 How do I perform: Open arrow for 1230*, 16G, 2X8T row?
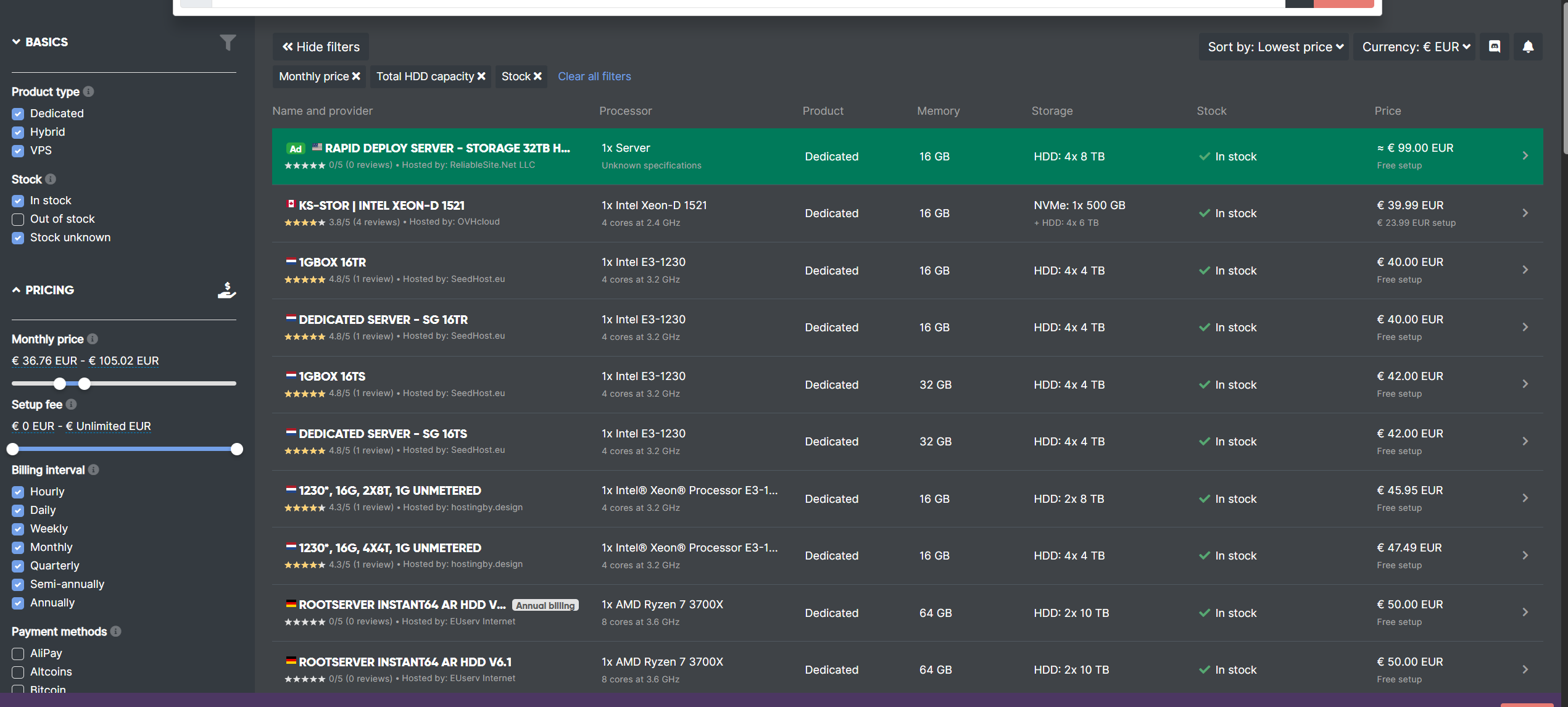tap(1525, 498)
